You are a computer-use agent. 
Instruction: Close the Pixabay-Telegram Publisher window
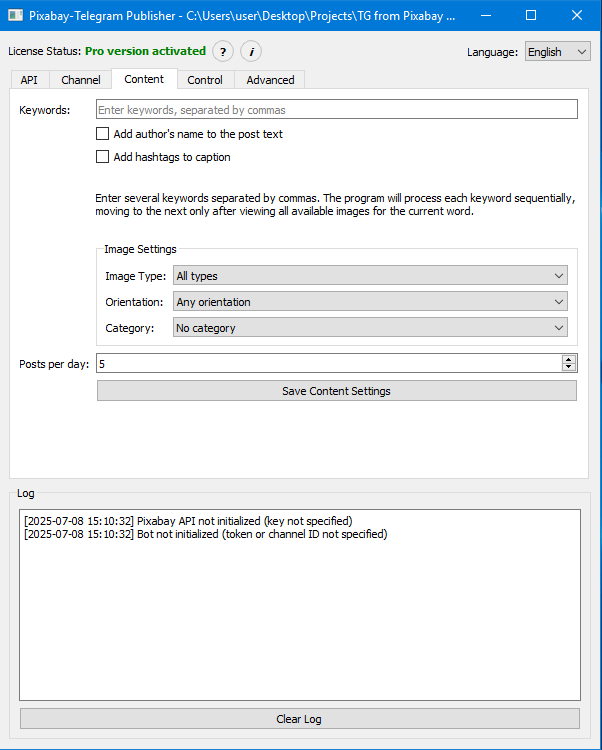tap(577, 15)
